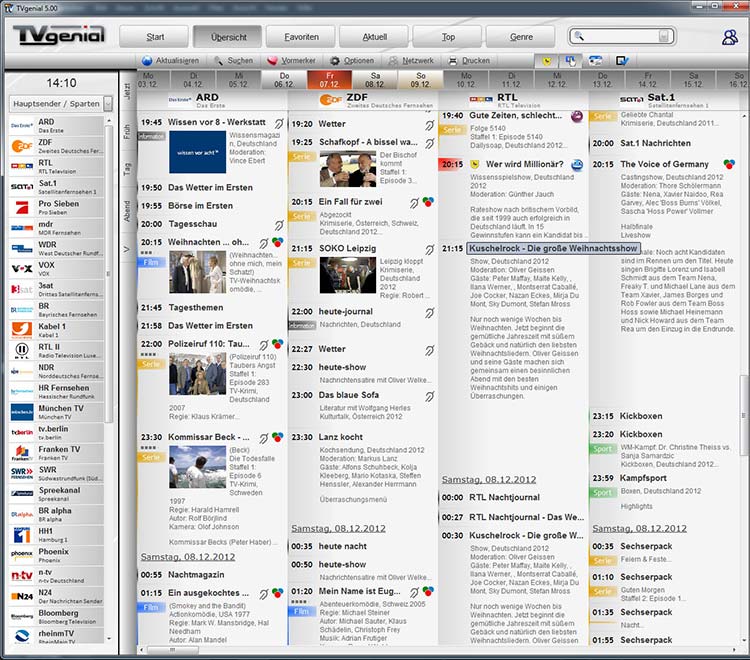Image resolution: width=750 pixels, height=660 pixels.
Task: Toggle the yellow shield tips toolbar icon
Action: tap(547, 61)
